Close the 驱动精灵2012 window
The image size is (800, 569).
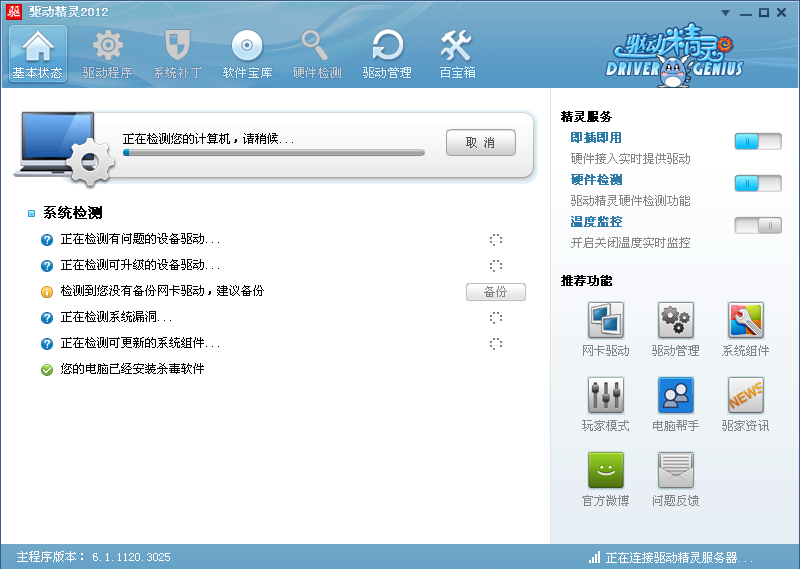click(x=781, y=13)
